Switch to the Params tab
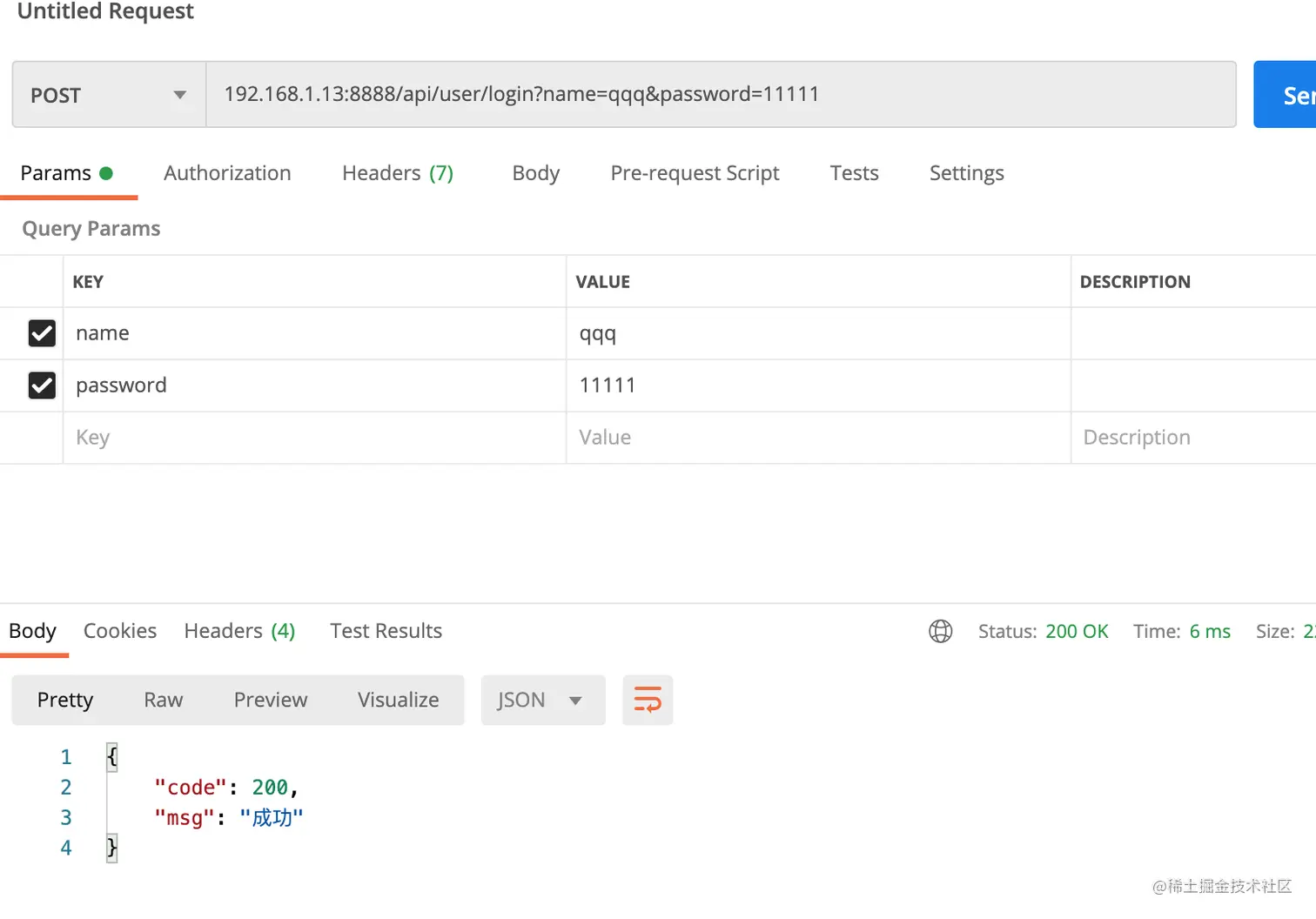The width and height of the screenshot is (1316, 919). pos(67,173)
